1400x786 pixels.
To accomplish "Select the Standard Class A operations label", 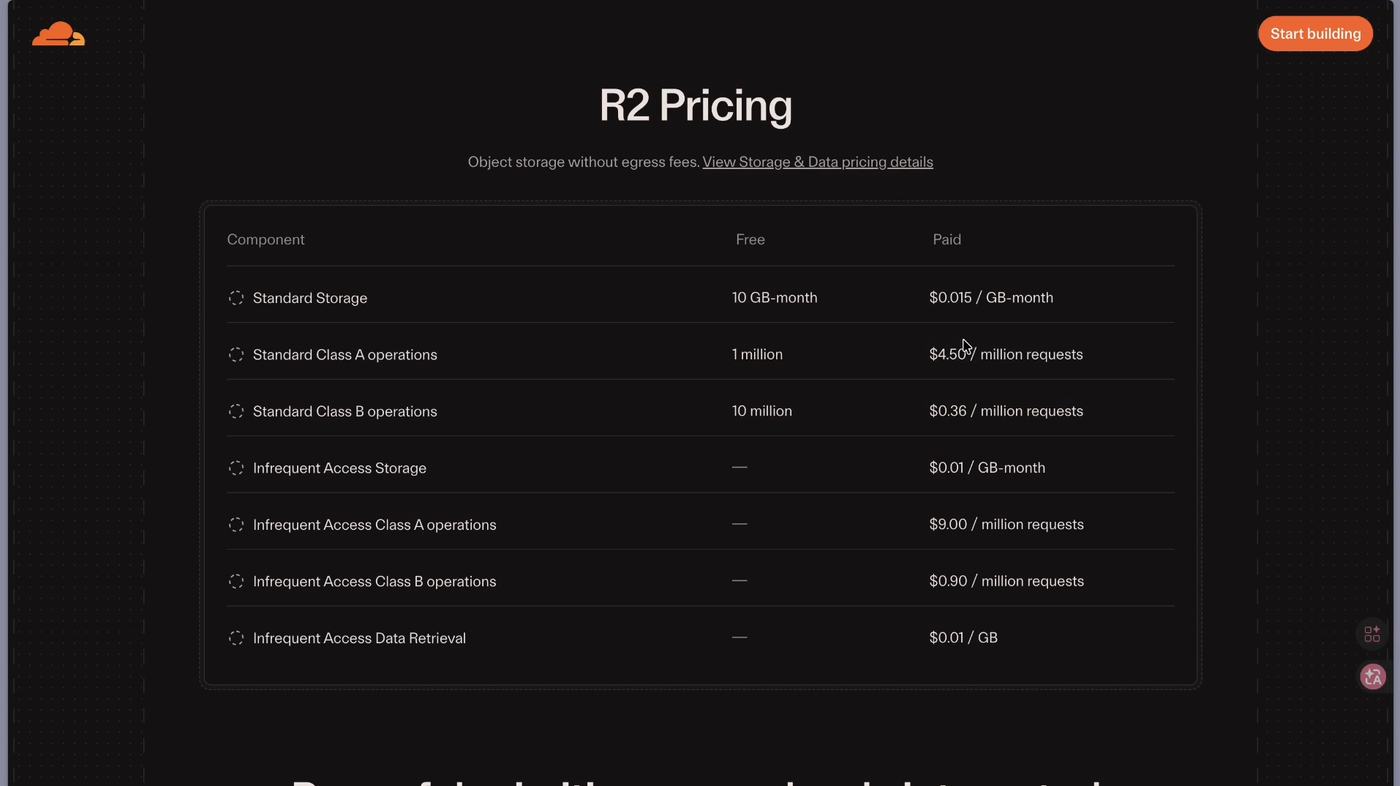I will click(x=345, y=355).
